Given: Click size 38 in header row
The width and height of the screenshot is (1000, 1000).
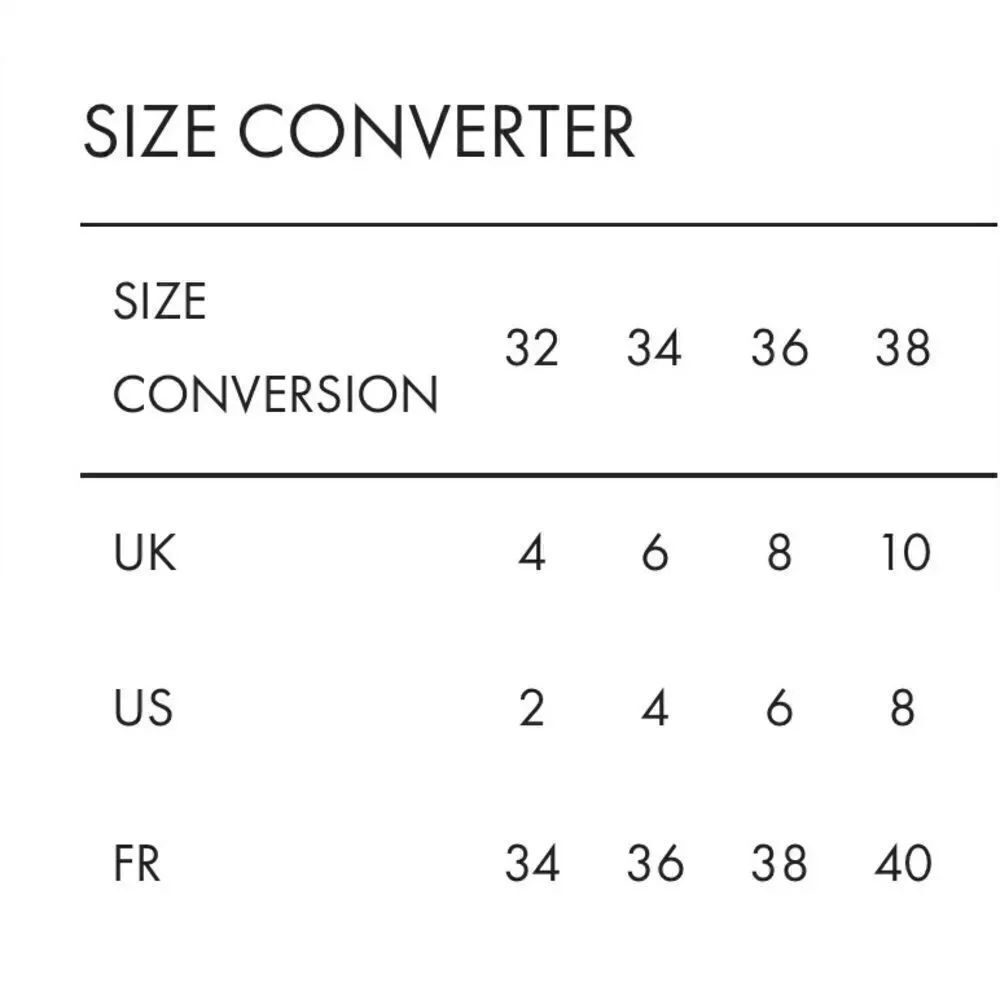Looking at the screenshot, I should tap(902, 348).
